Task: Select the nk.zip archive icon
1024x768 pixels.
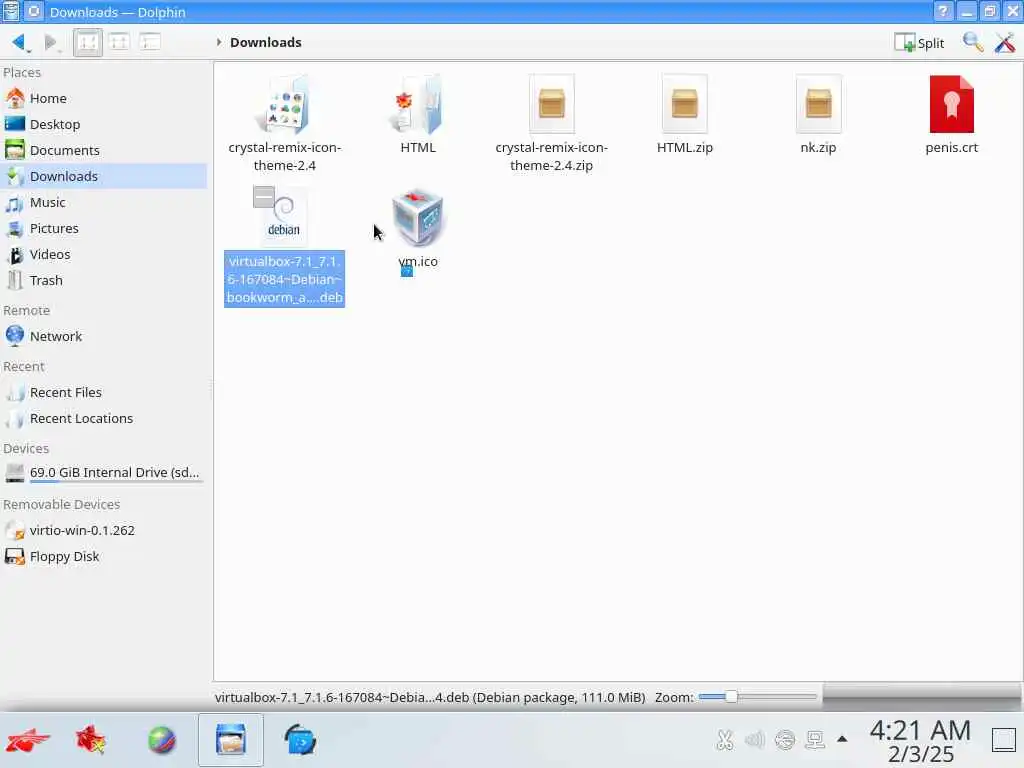Action: (818, 104)
